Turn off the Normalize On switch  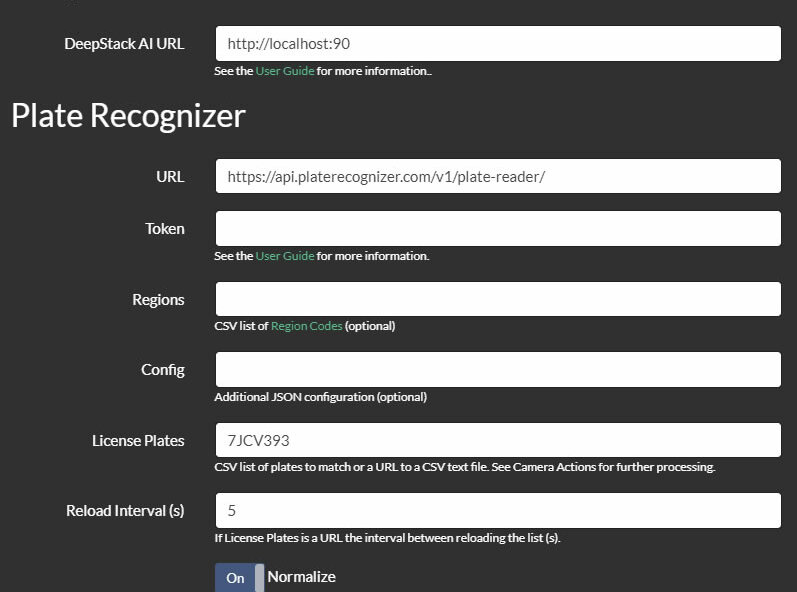(x=239, y=578)
